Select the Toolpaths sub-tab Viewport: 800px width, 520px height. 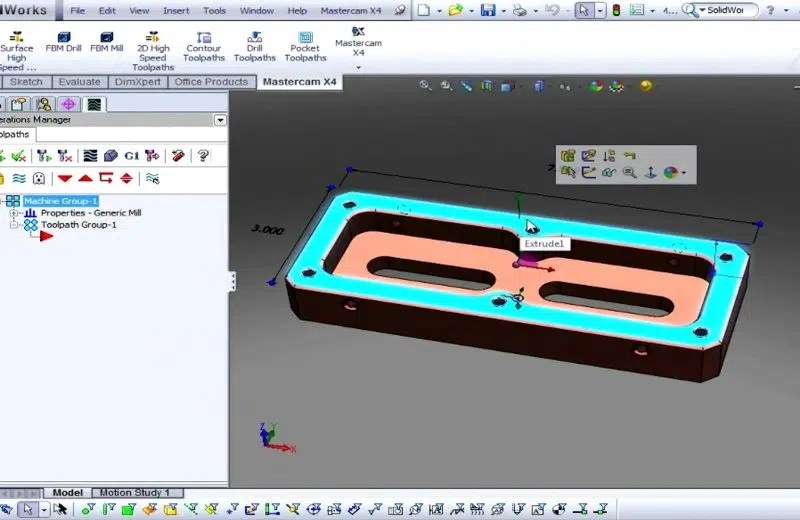click(15, 135)
